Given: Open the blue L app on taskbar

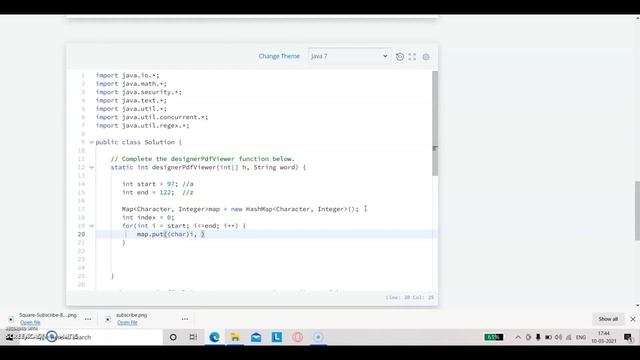Looking at the screenshot, I should [x=277, y=337].
